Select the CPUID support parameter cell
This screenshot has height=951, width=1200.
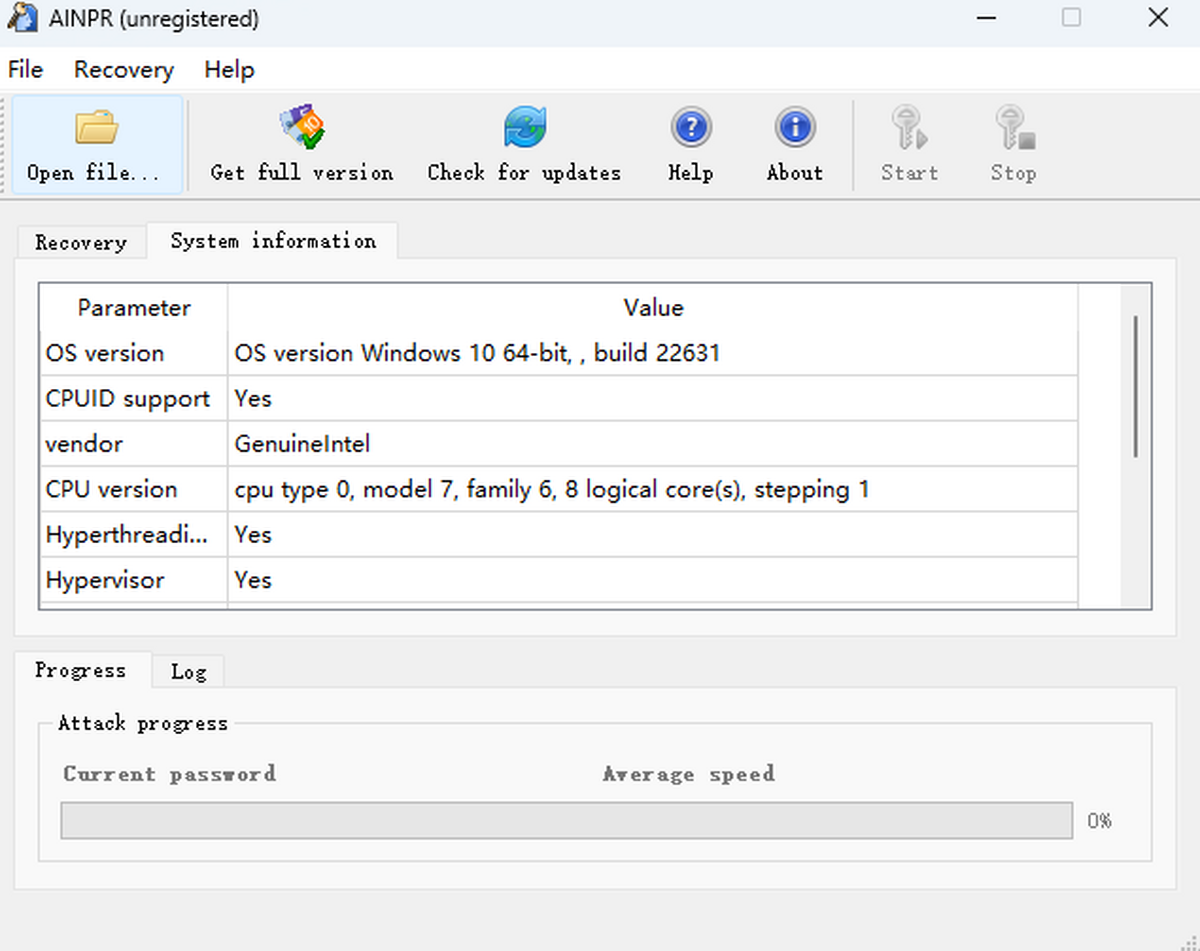134,398
